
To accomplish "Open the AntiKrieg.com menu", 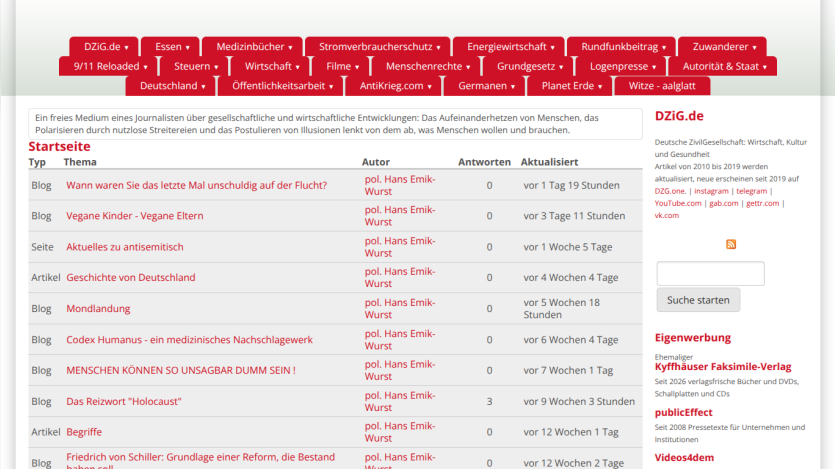I will (395, 86).
